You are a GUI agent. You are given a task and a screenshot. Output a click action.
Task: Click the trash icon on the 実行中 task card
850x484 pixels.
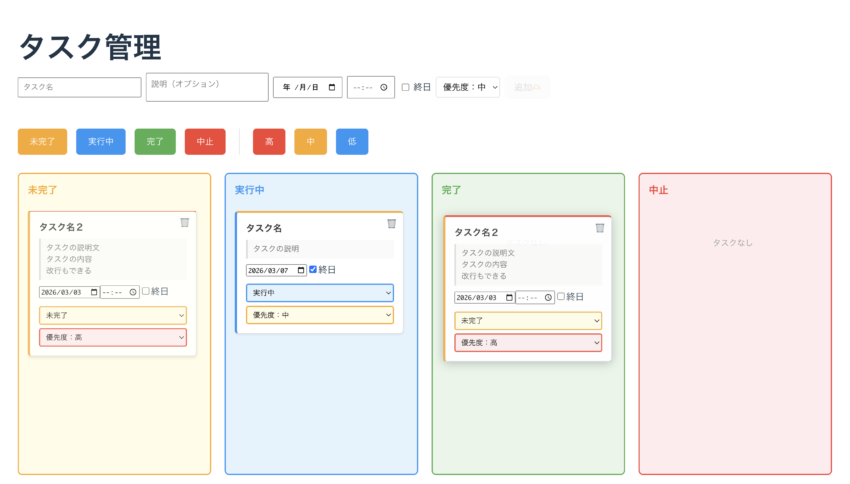391,223
